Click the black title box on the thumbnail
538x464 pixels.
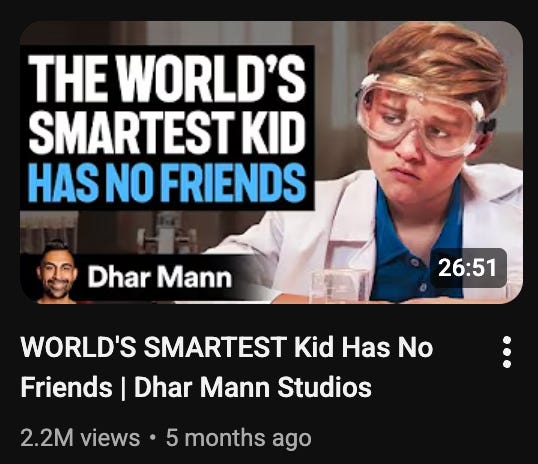167,128
